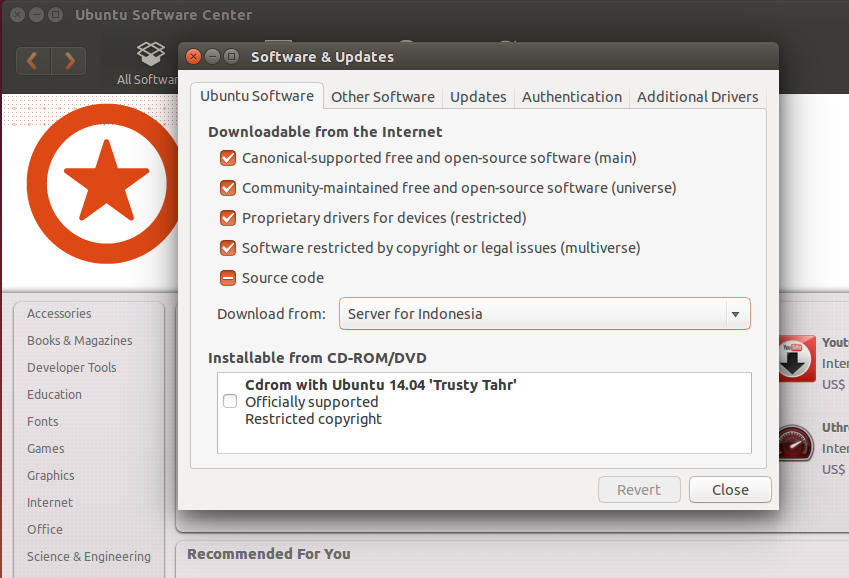Enable Cdrom with Ubuntu 14.04 checkbox
Screen dimensions: 849x578
pyautogui.click(x=230, y=401)
